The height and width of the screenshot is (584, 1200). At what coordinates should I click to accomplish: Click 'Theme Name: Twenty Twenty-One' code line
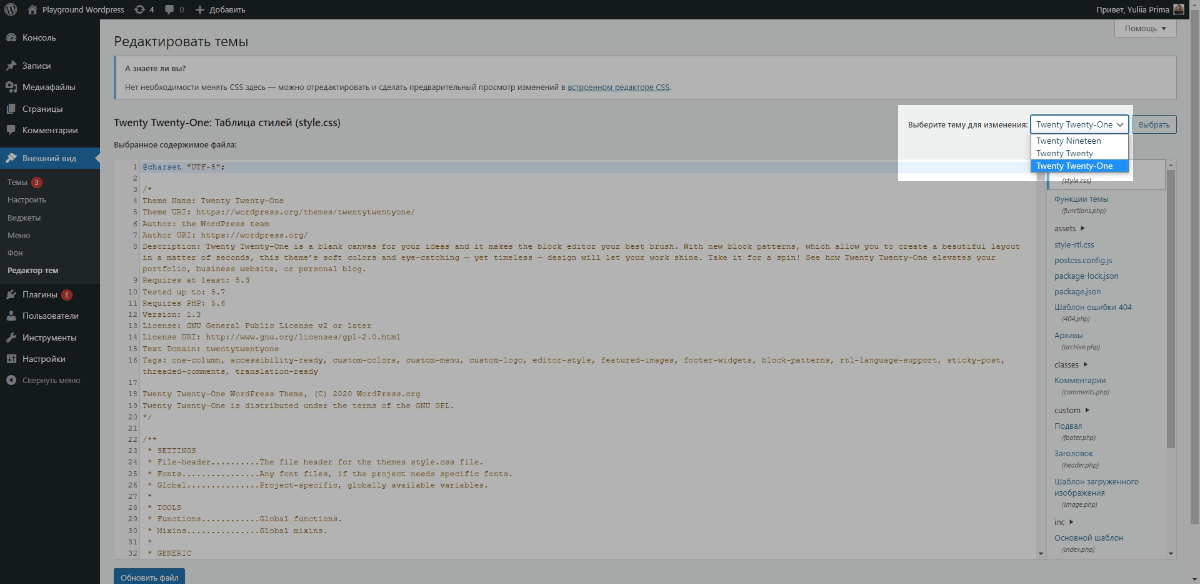pyautogui.click(x=213, y=200)
